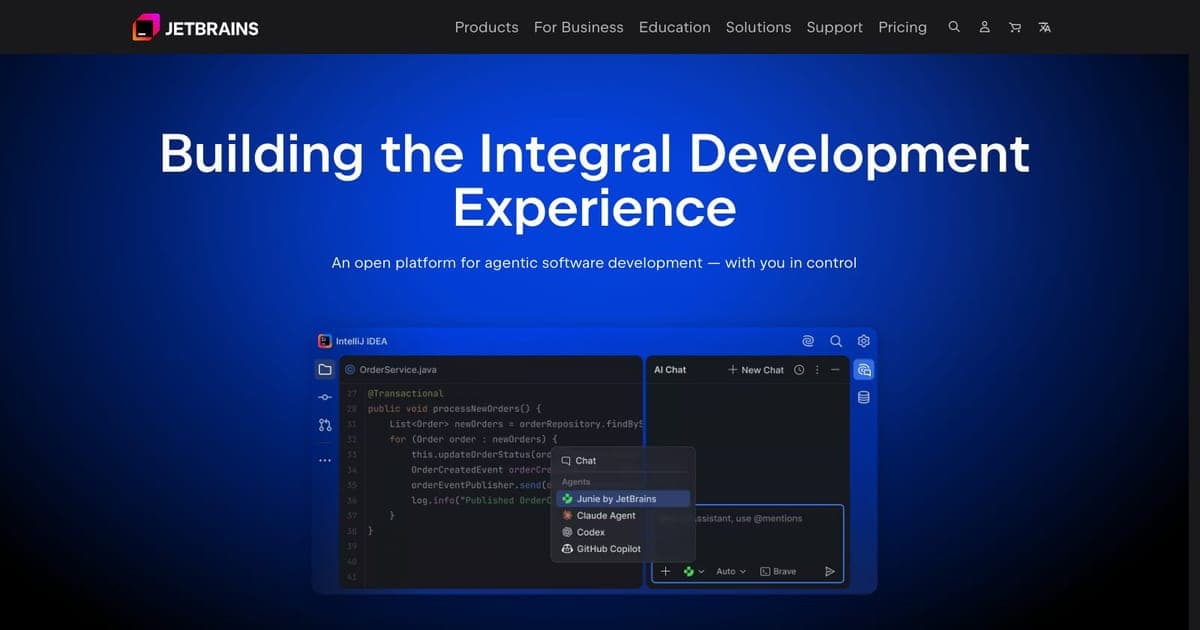This screenshot has height=630, width=1200.
Task: Click the More tool windows ellipsis icon
Action: [325, 460]
